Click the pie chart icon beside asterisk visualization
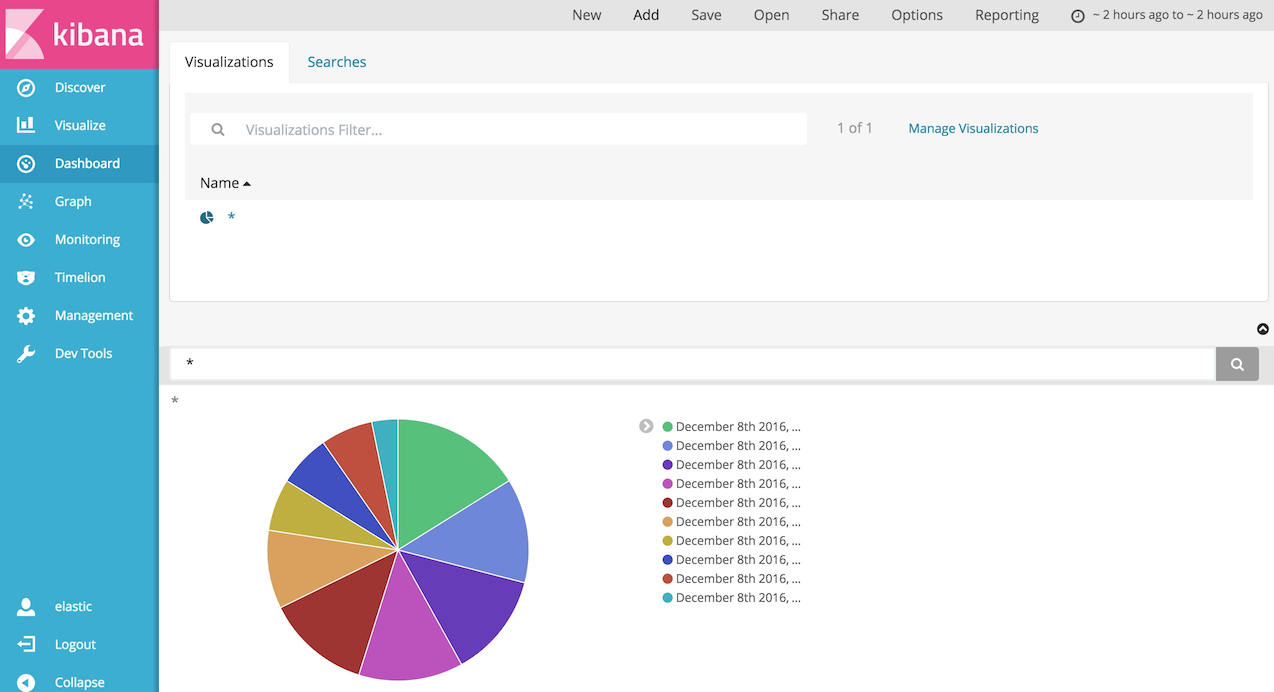The height and width of the screenshot is (692, 1274). tap(207, 217)
